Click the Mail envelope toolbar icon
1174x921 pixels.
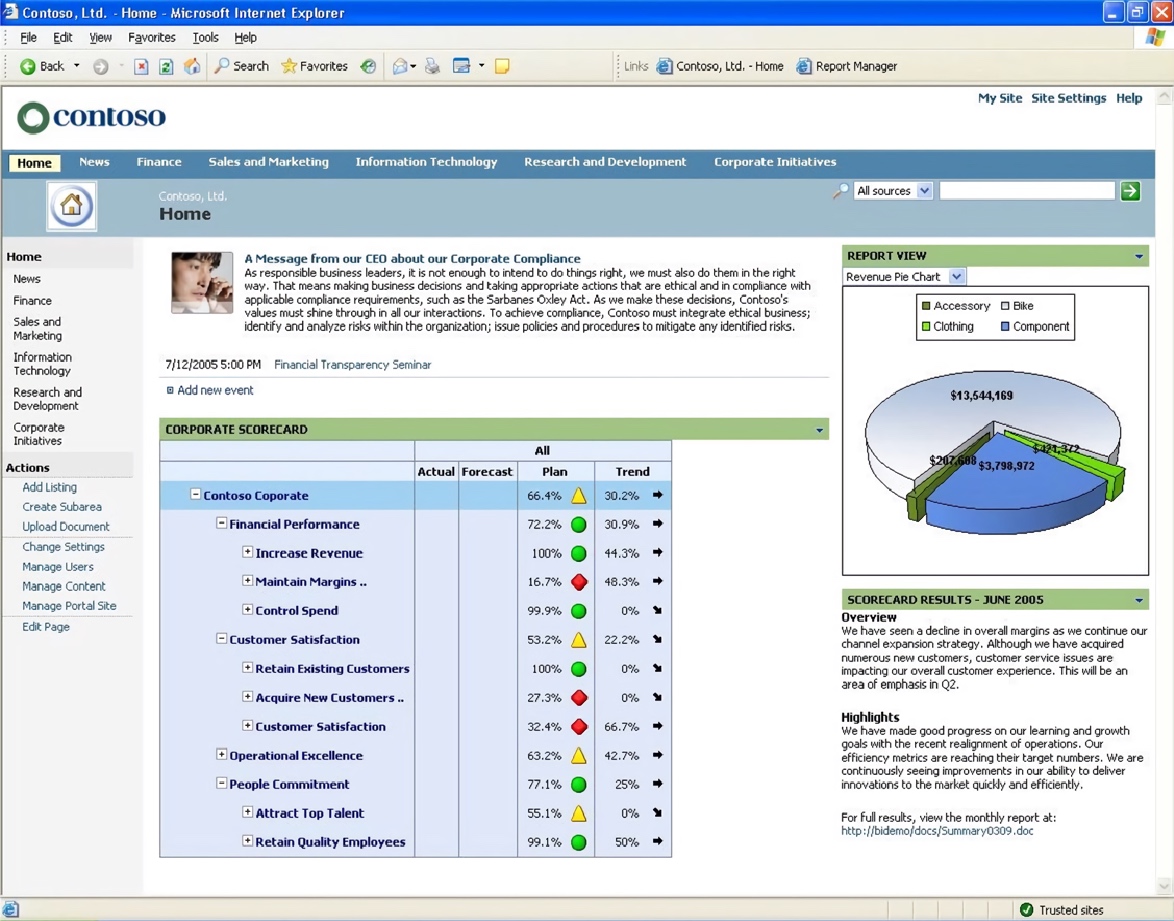click(x=401, y=67)
